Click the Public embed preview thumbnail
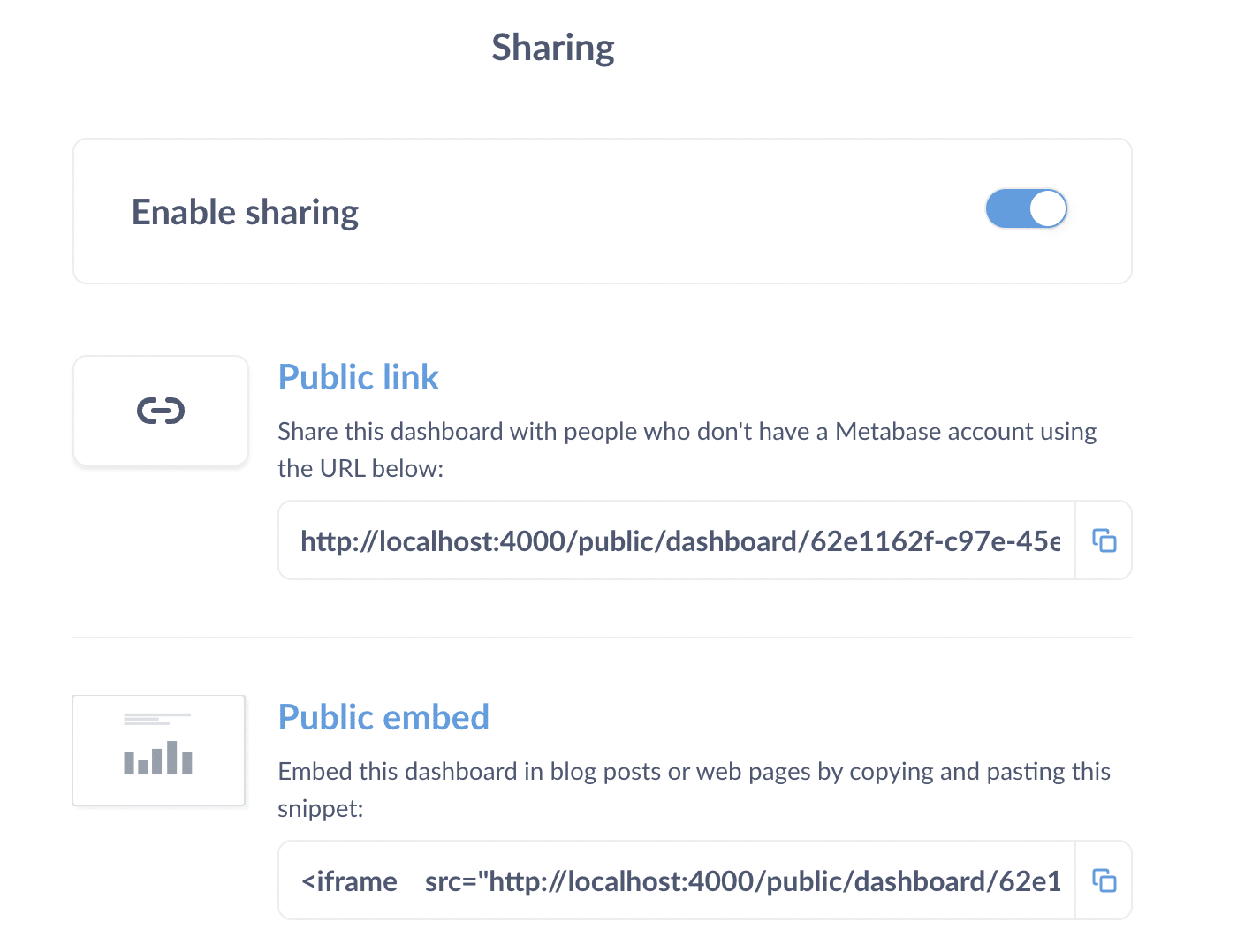 [158, 750]
